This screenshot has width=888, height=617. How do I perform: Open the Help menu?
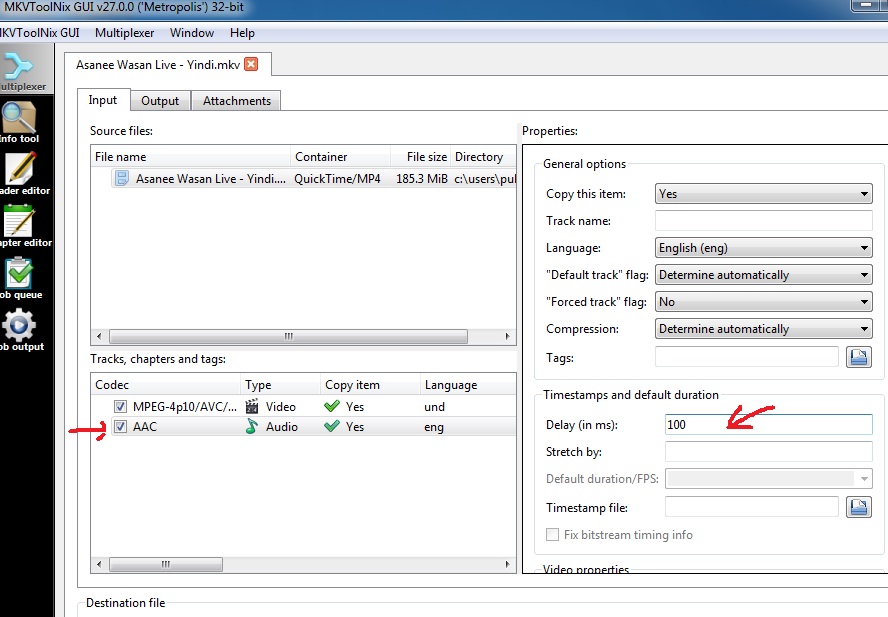[x=242, y=33]
